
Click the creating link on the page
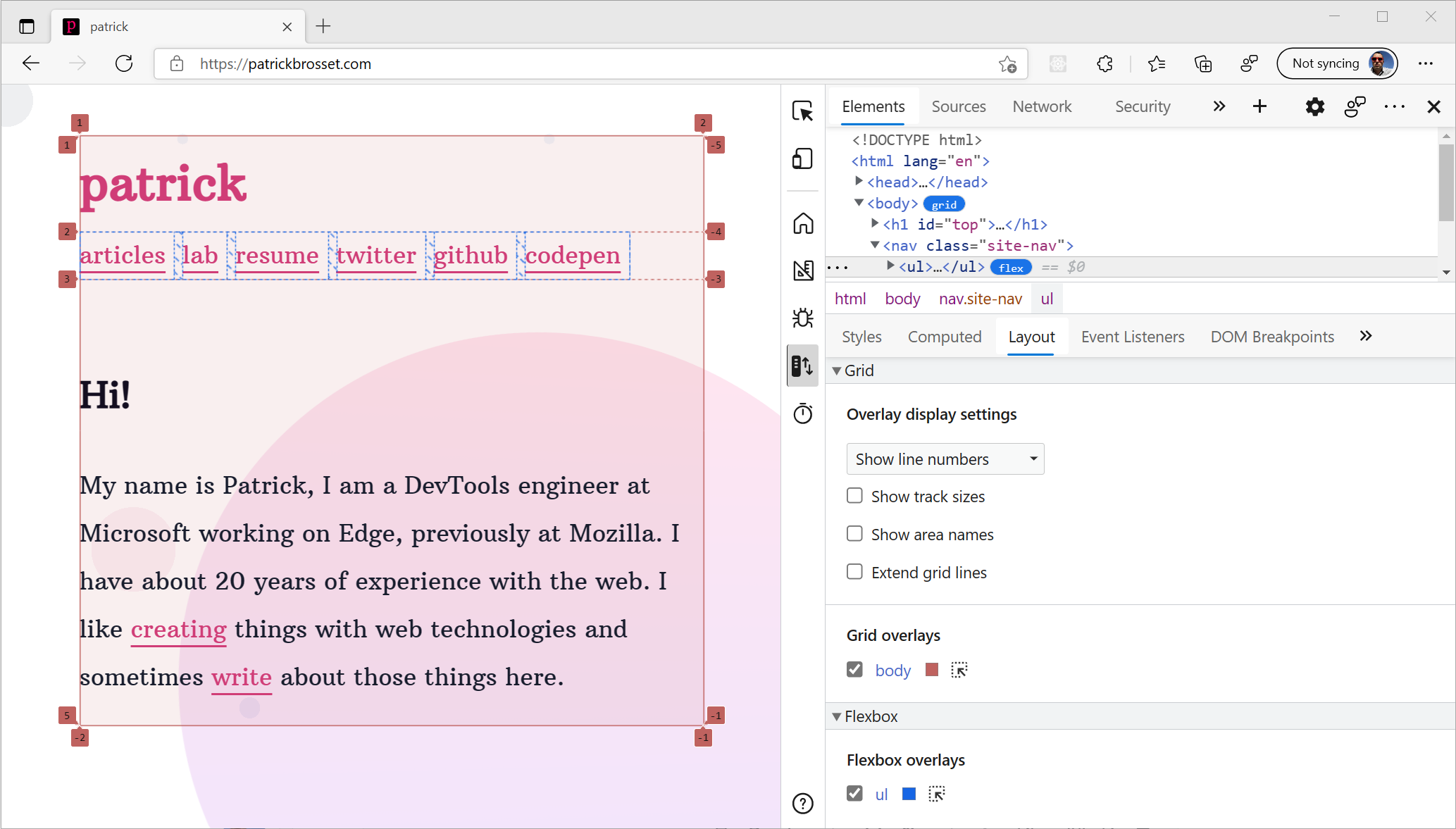pyautogui.click(x=178, y=629)
